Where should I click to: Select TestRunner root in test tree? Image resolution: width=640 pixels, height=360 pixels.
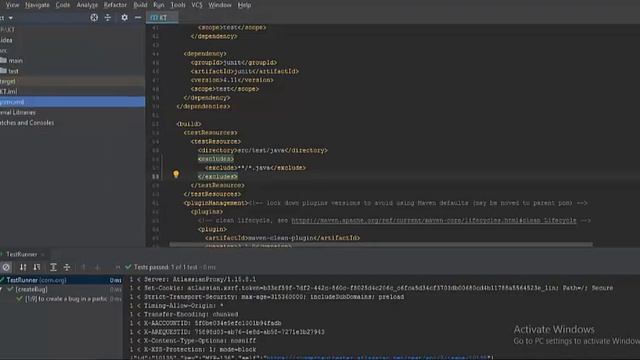point(61,280)
